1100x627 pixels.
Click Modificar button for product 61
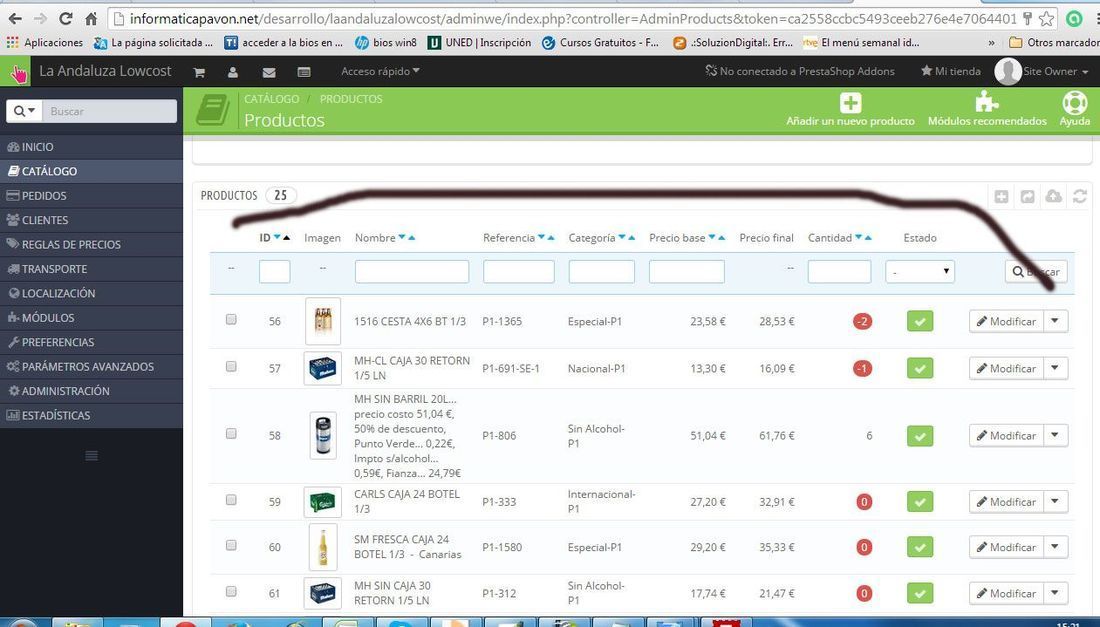click(x=1006, y=593)
